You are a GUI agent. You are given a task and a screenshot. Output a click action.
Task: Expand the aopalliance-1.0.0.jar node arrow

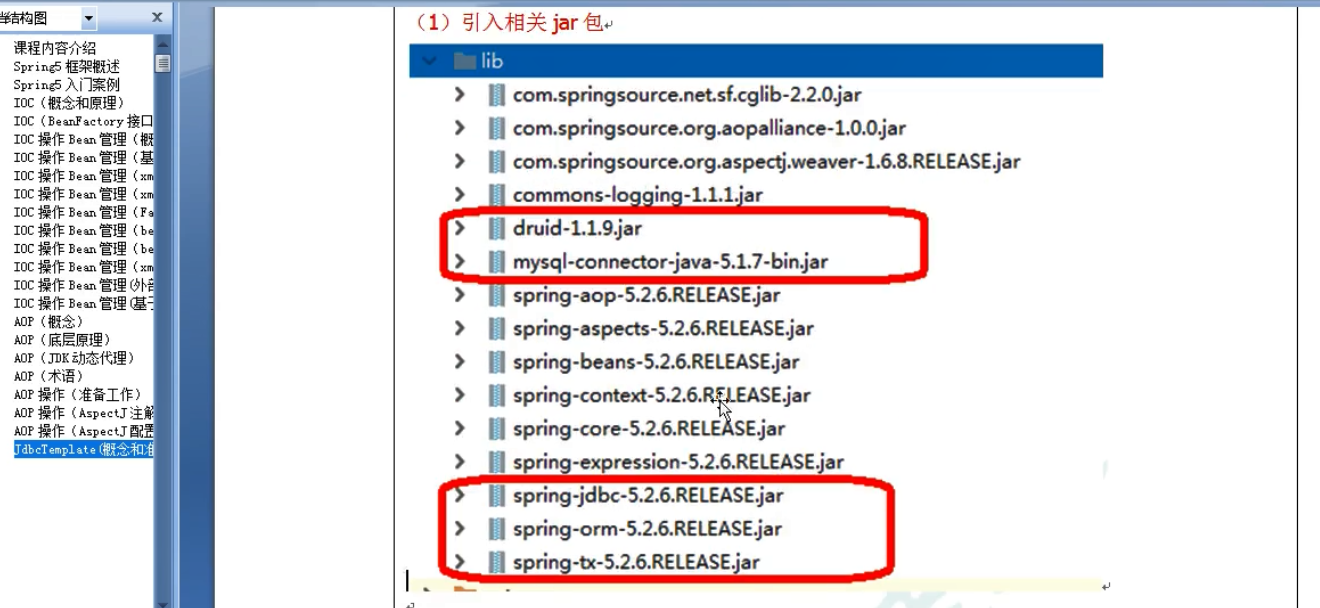[460, 128]
